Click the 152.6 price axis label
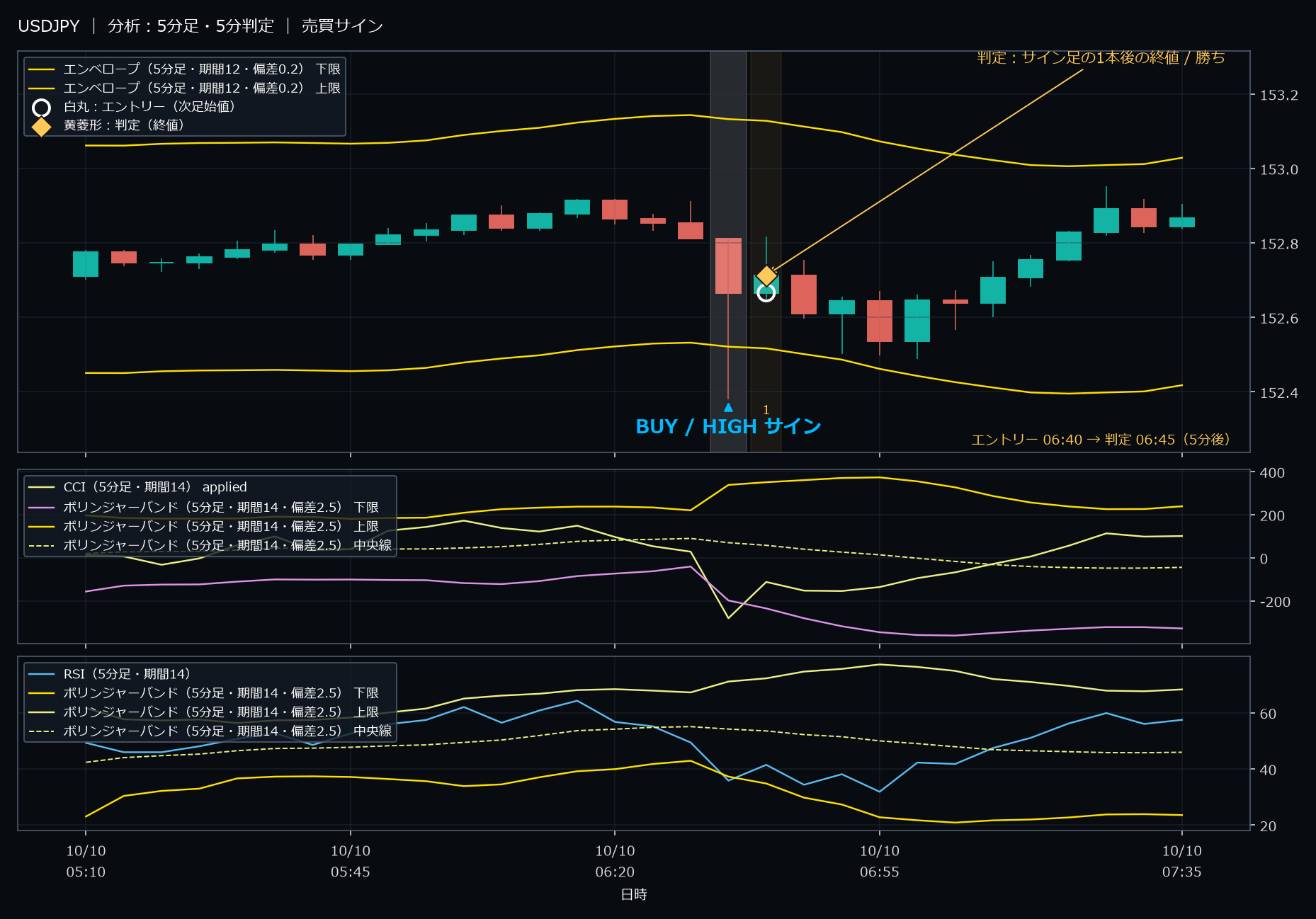1316x919 pixels. 1278,318
